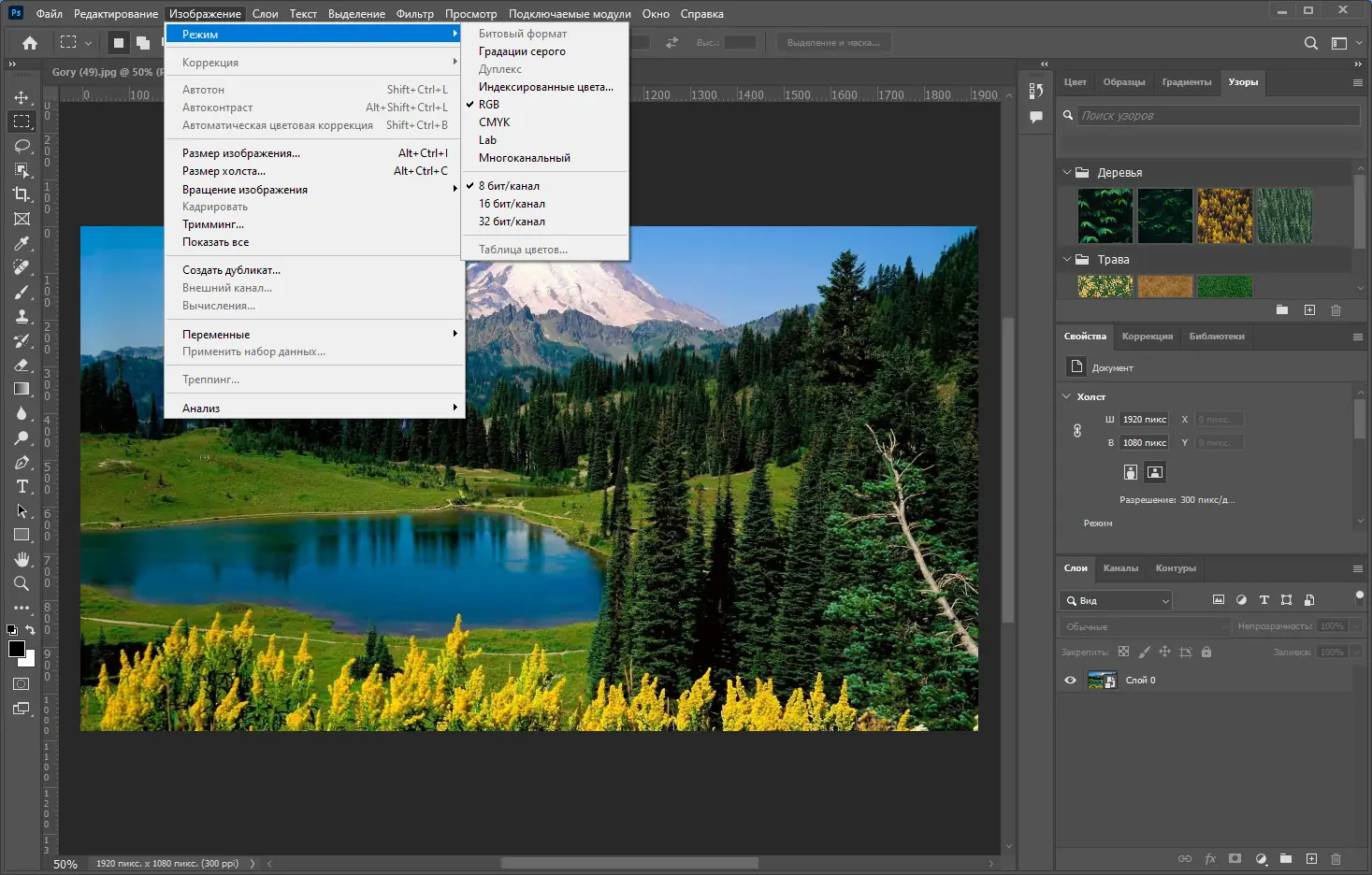Image resolution: width=1372 pixels, height=875 pixels.
Task: Open the Фильтр menu
Action: [414, 14]
